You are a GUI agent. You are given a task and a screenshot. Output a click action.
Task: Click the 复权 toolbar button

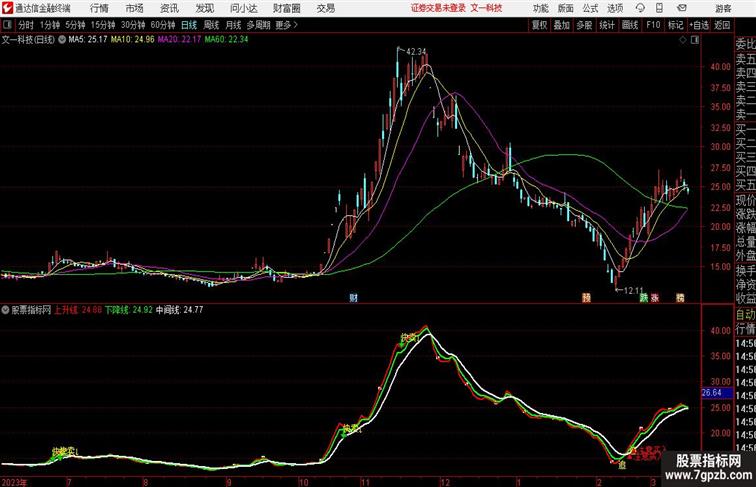click(539, 25)
